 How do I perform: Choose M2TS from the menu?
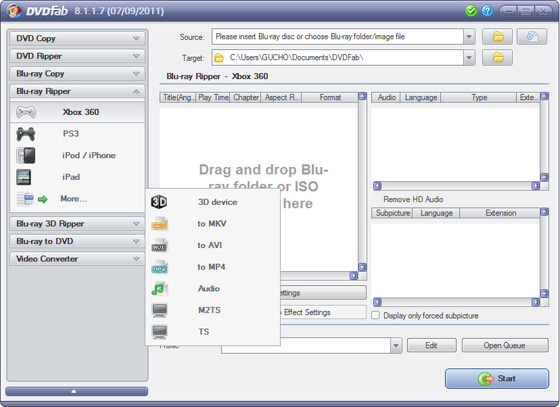point(212,310)
